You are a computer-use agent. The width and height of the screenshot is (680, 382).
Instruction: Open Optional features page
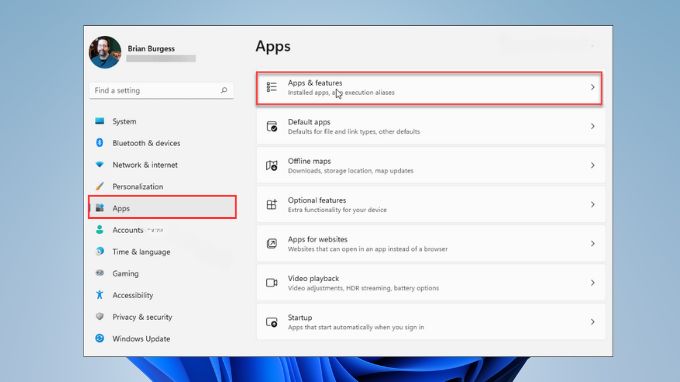click(431, 205)
